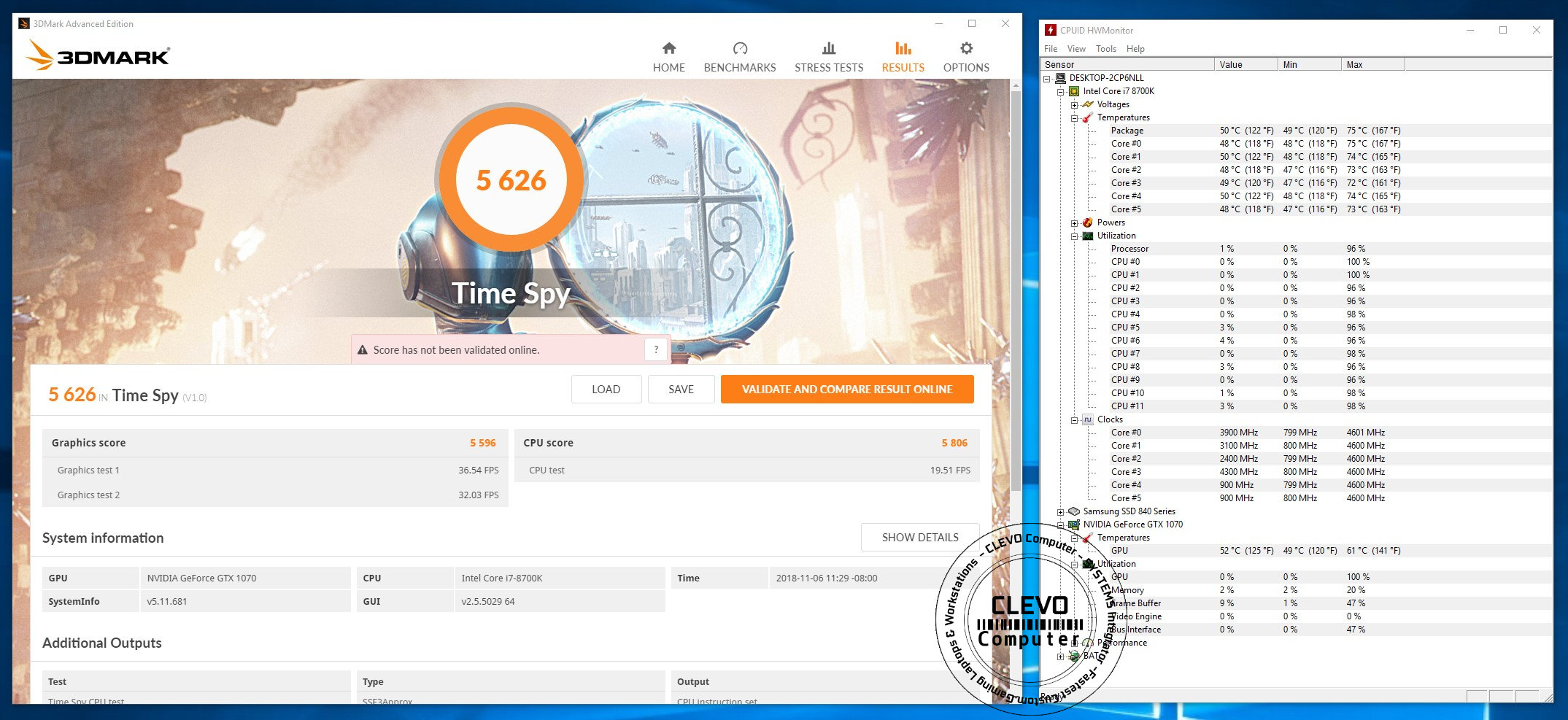Click the 3DMark title bar icon
Screen dimensions: 1568x720
[24, 23]
